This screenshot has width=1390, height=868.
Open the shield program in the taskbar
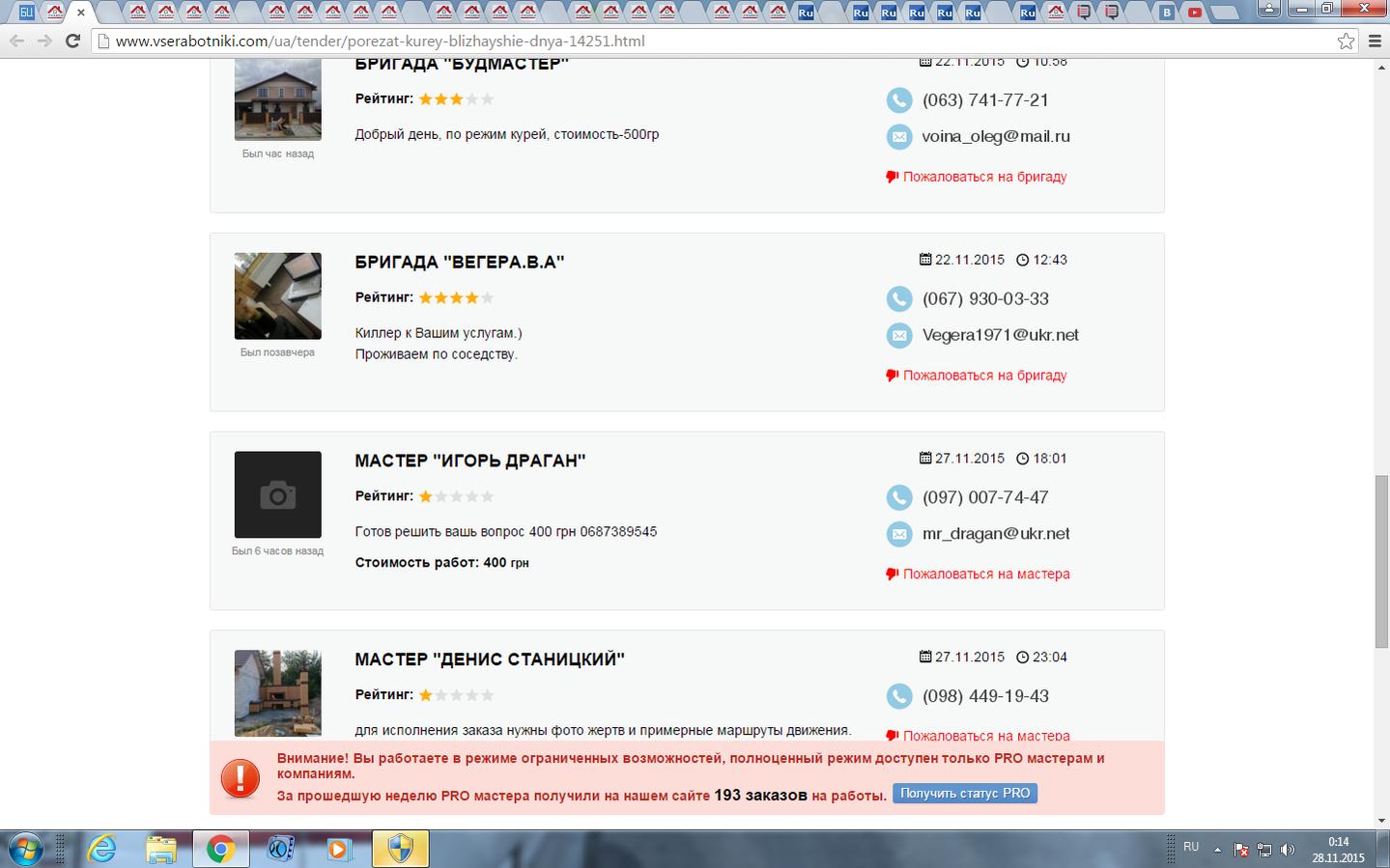click(399, 850)
